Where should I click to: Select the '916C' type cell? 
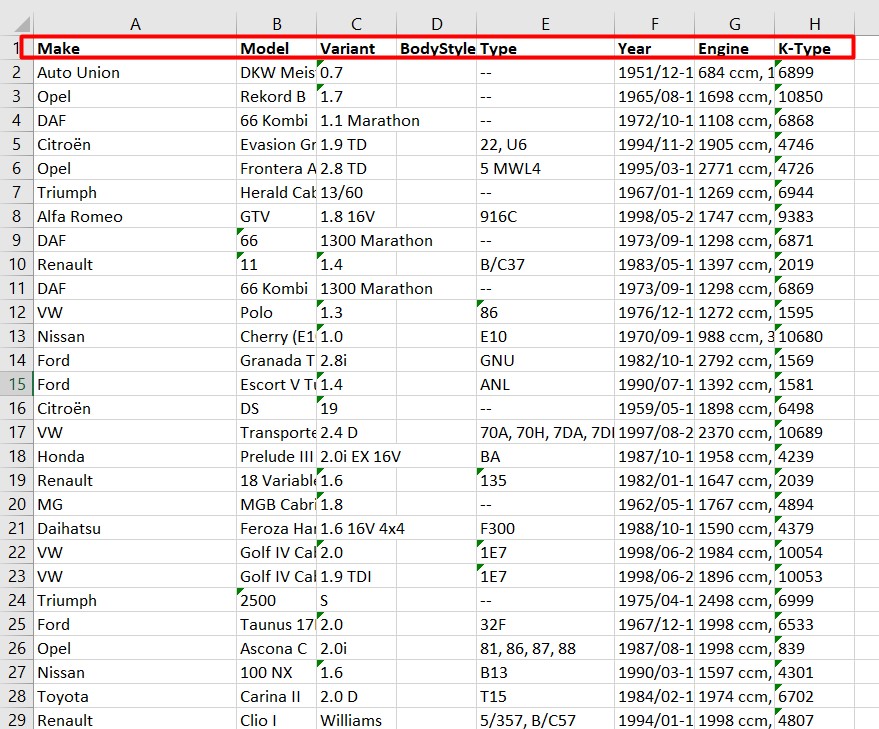coord(545,216)
